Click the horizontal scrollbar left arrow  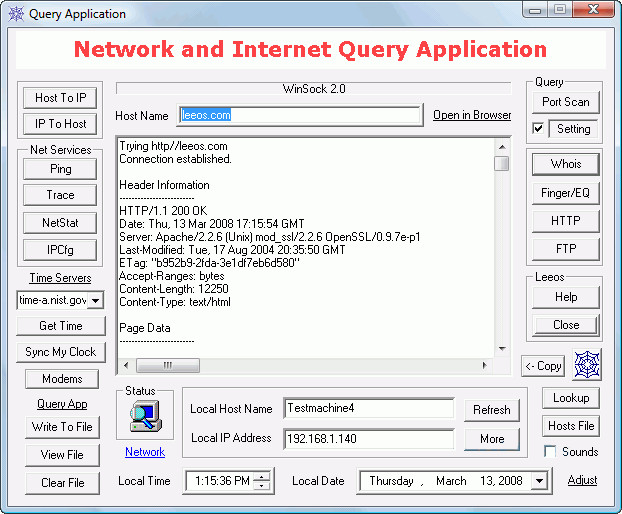[x=126, y=365]
